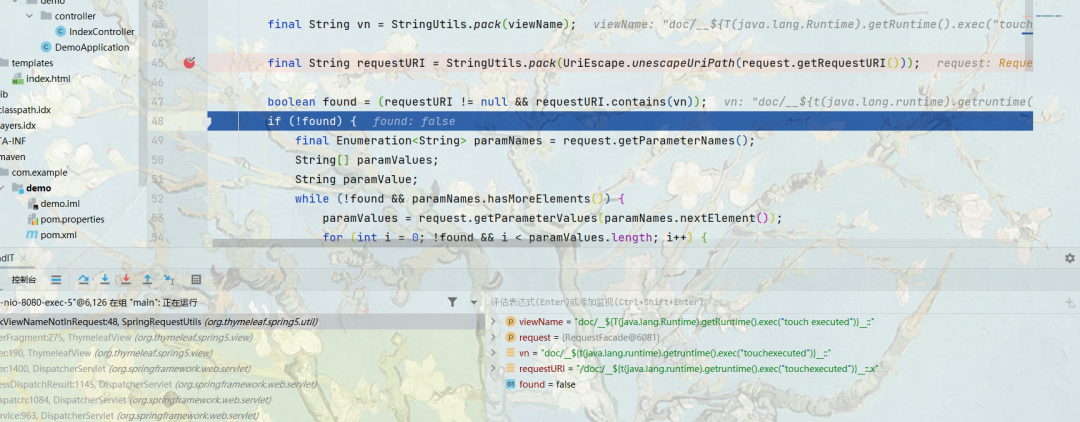Screen dimensions: 1080x422
Task: Expand the viewName variable node
Action: click(493, 321)
